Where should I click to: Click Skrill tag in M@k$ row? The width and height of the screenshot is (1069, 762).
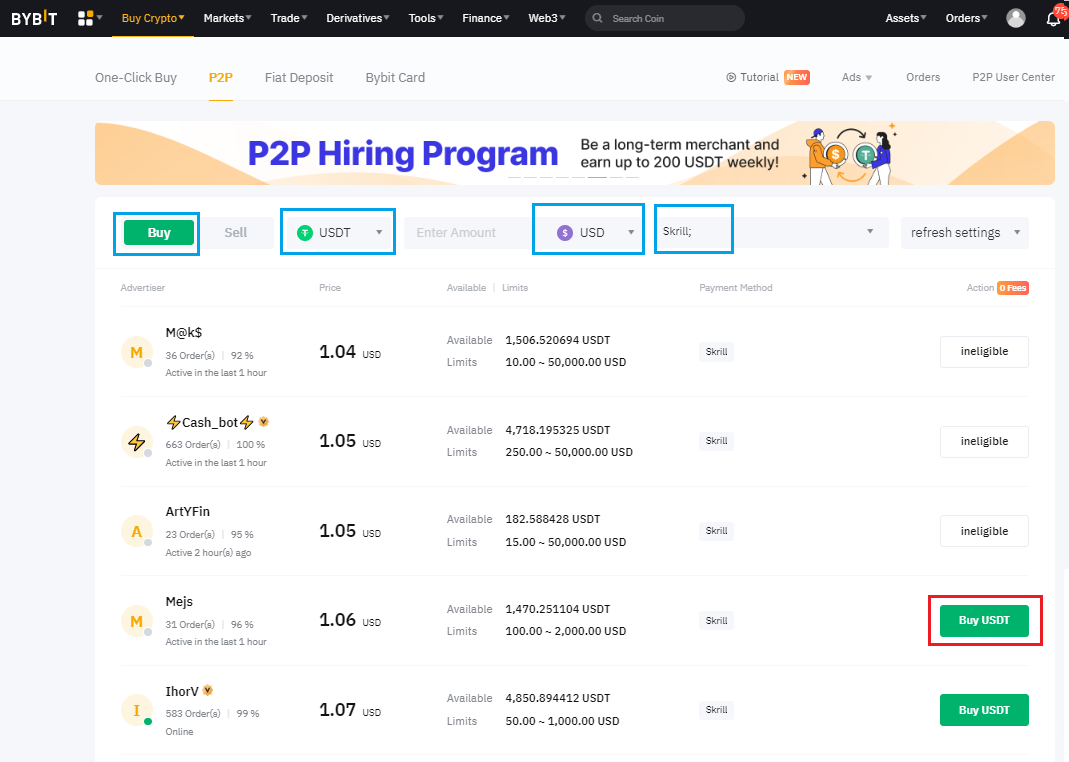pyautogui.click(x=717, y=352)
